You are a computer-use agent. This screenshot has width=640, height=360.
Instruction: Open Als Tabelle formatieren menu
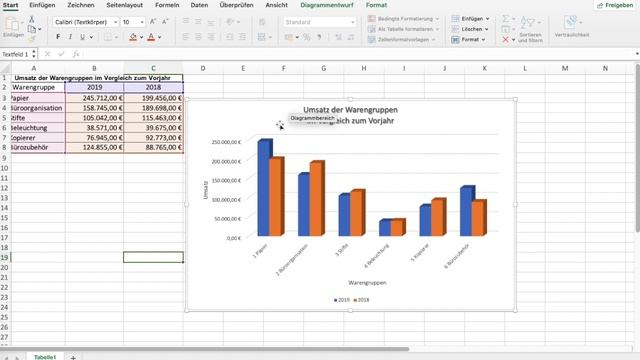404,29
